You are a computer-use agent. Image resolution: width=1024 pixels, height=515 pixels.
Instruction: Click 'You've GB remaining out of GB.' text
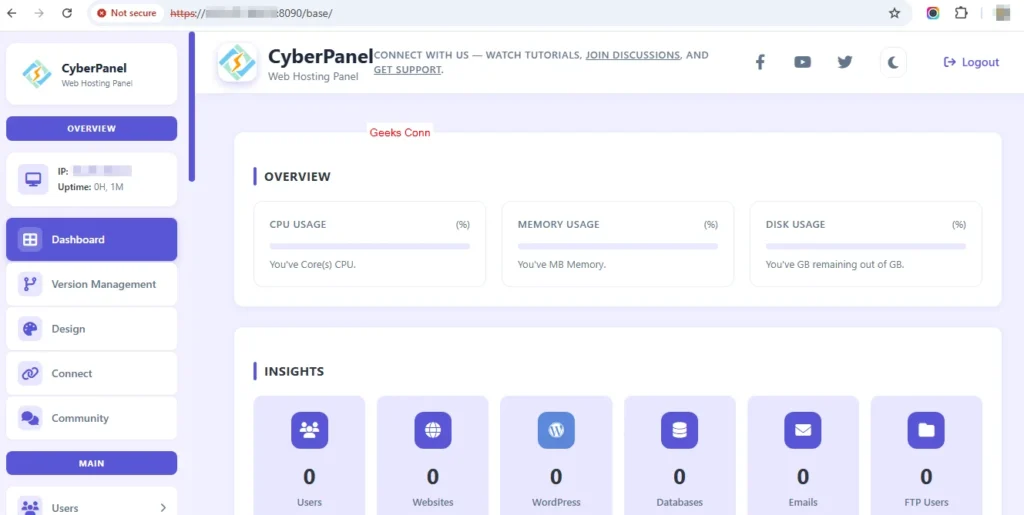(835, 265)
